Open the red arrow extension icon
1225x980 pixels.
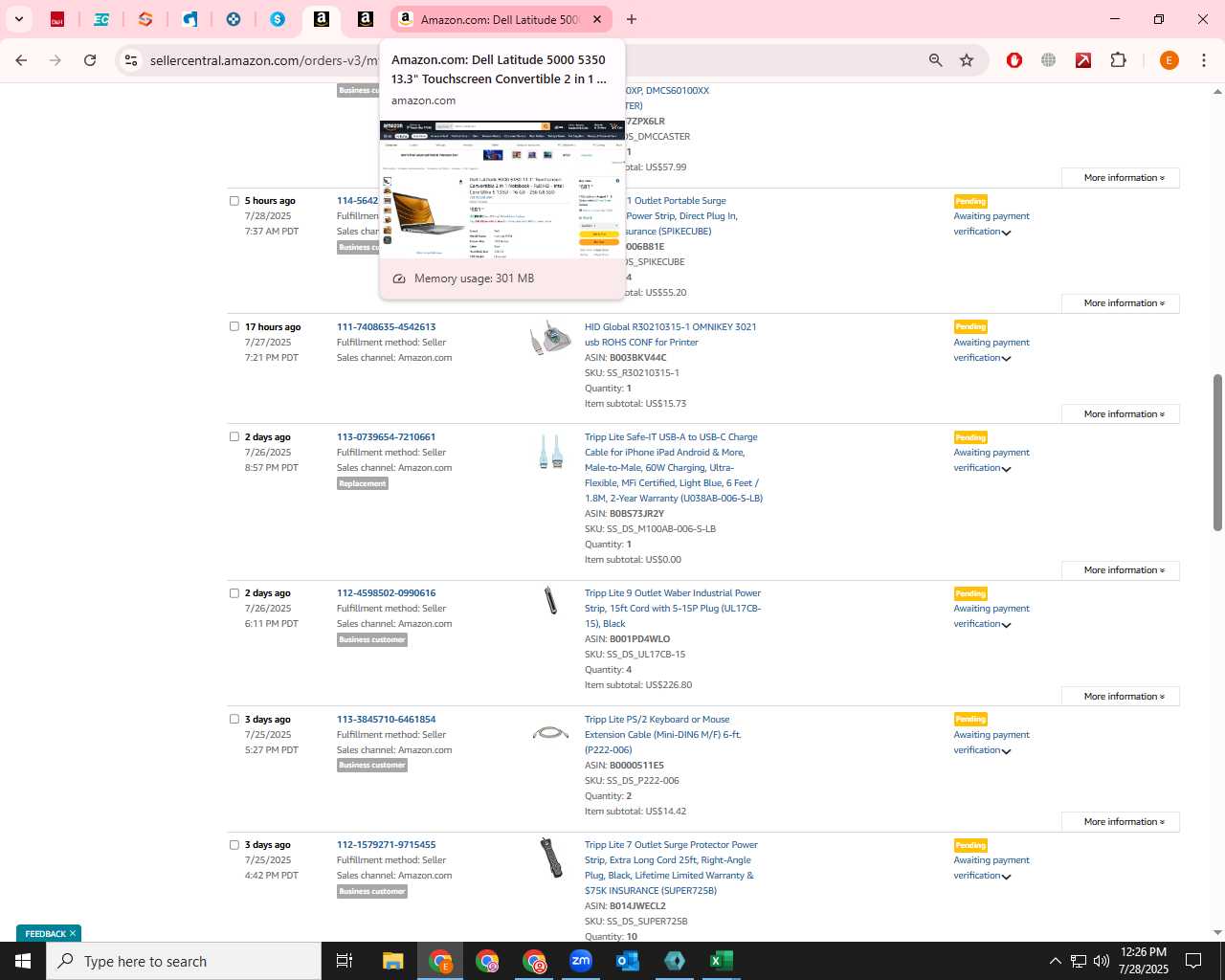1083,60
